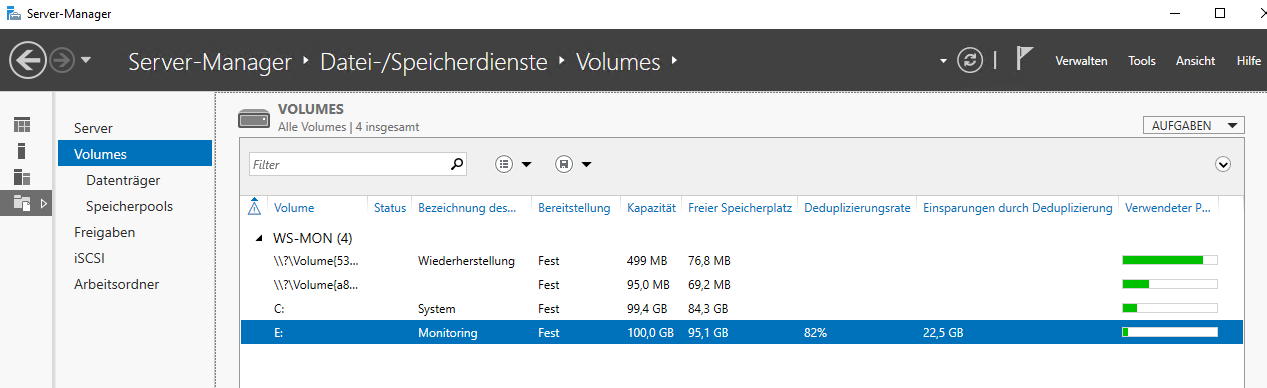The height and width of the screenshot is (388, 1267).
Task: Click Wiederherstellung label cell
Action: pos(466,261)
